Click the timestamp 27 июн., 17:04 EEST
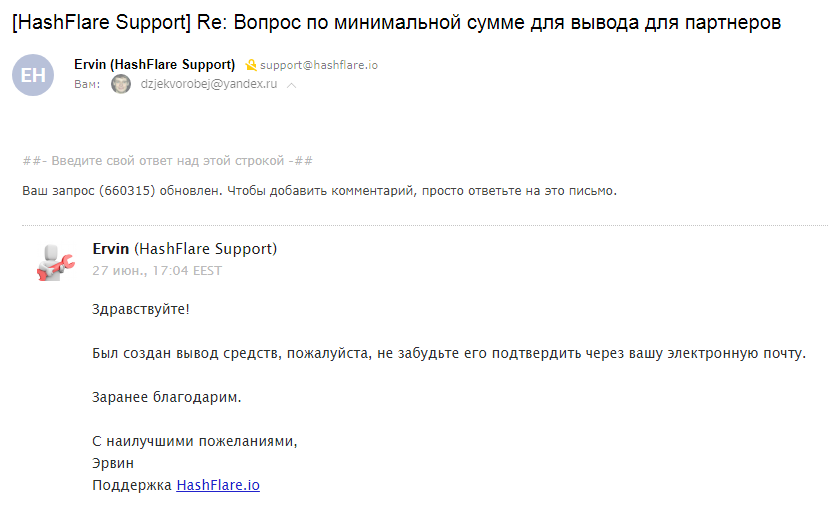Screen dimensions: 829x507 click(157, 271)
